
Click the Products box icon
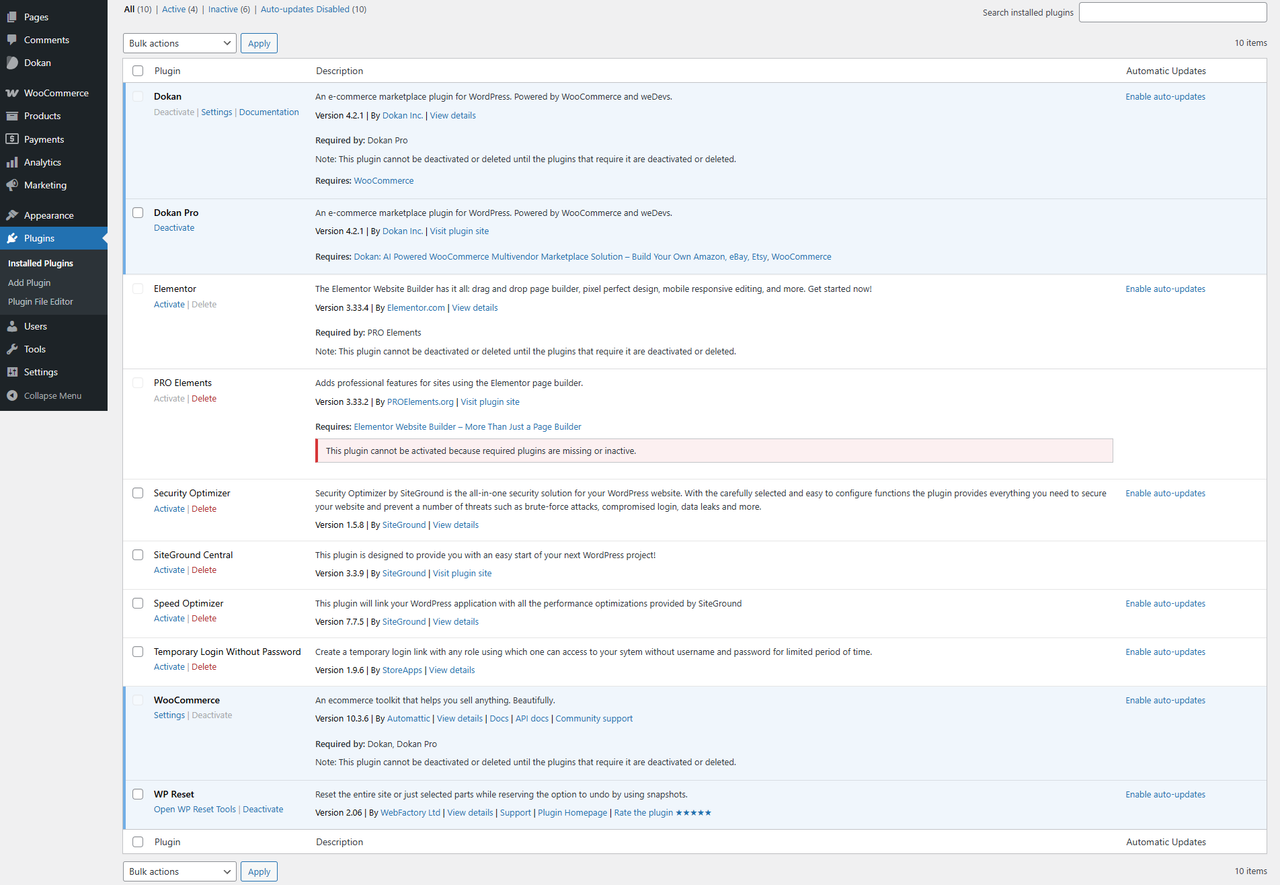pos(12,116)
